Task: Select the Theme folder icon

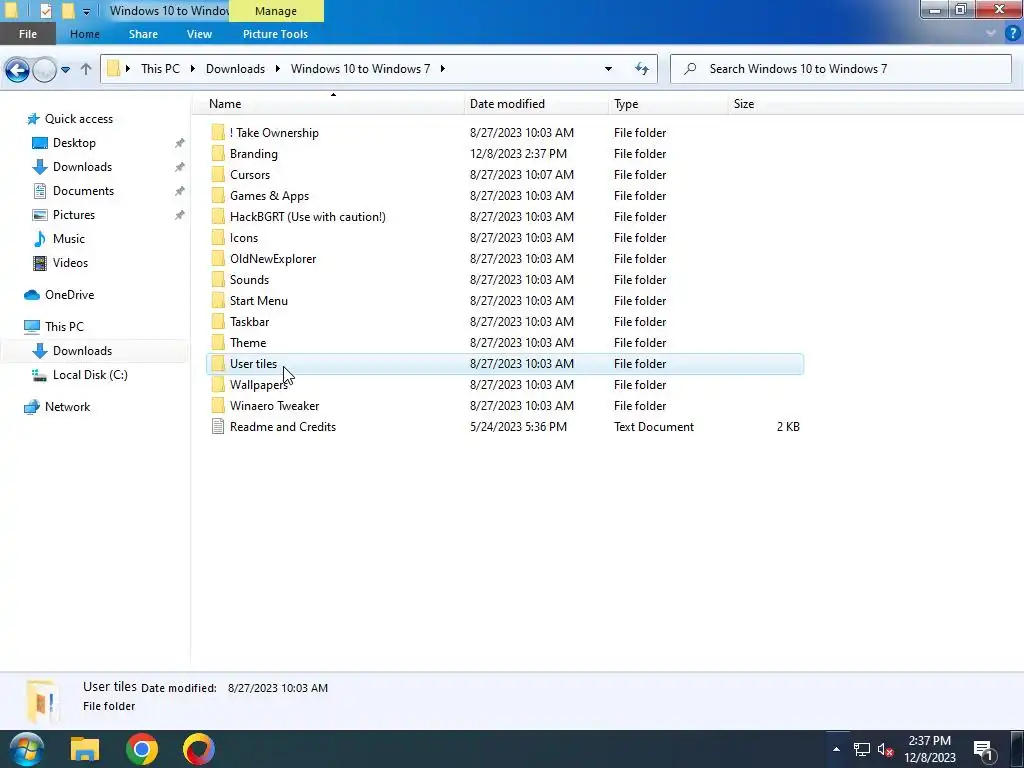Action: [218, 342]
